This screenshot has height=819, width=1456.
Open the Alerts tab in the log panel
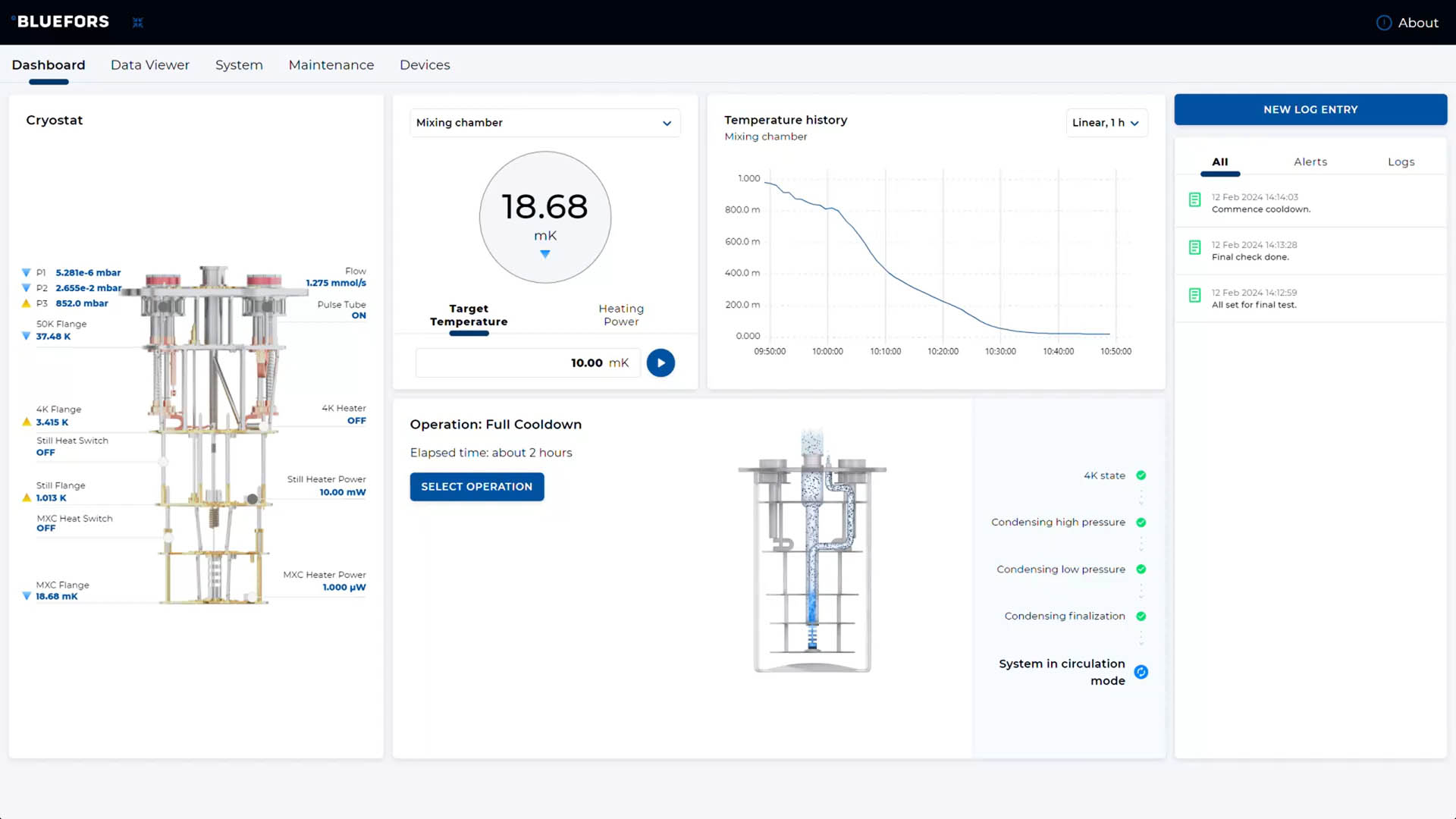(1311, 162)
